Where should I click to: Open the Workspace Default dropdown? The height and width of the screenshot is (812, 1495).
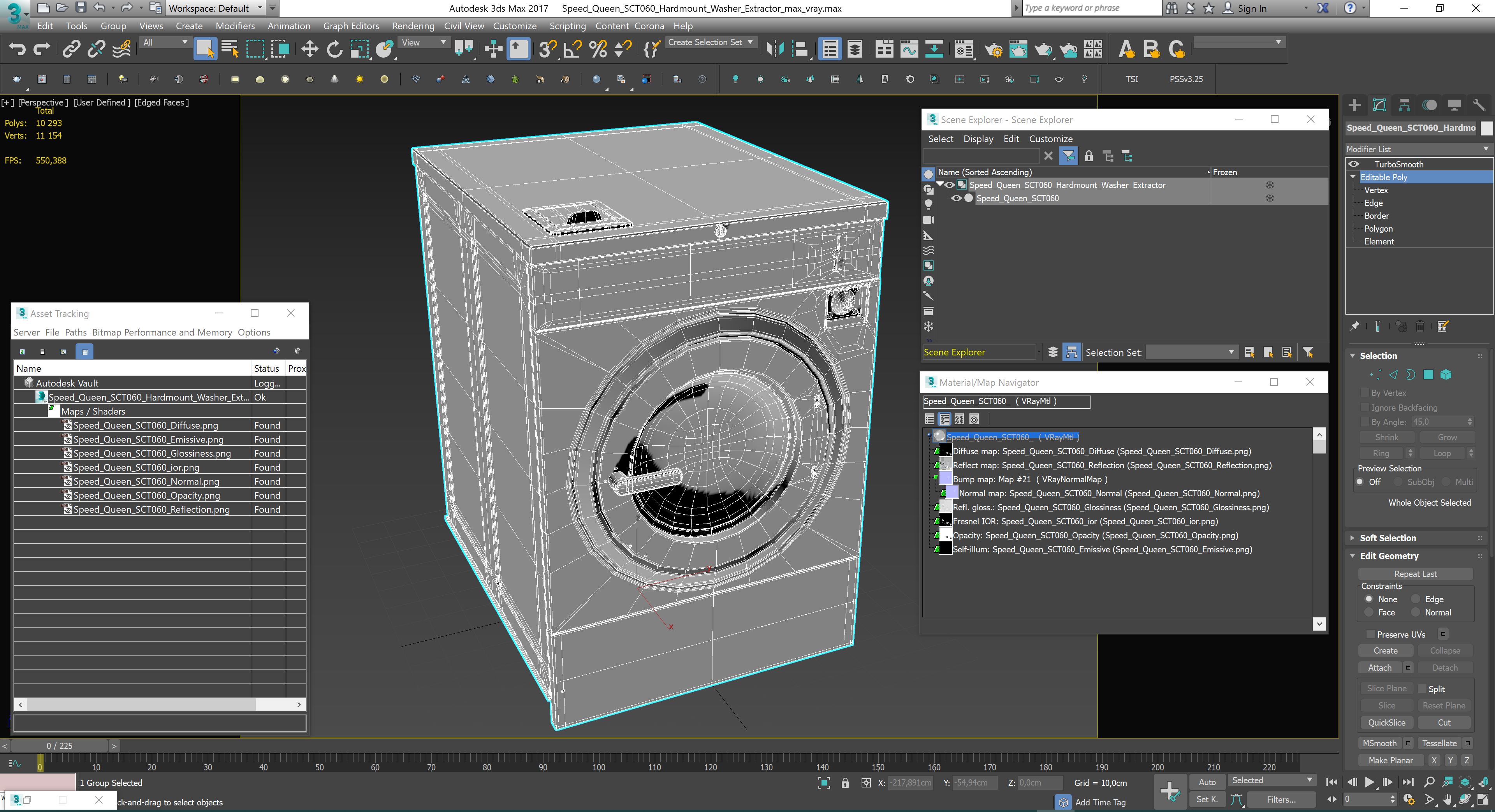pyautogui.click(x=215, y=8)
